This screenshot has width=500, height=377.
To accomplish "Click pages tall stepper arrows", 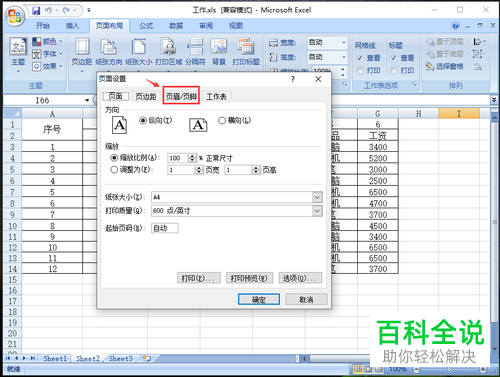I will tap(256, 170).
